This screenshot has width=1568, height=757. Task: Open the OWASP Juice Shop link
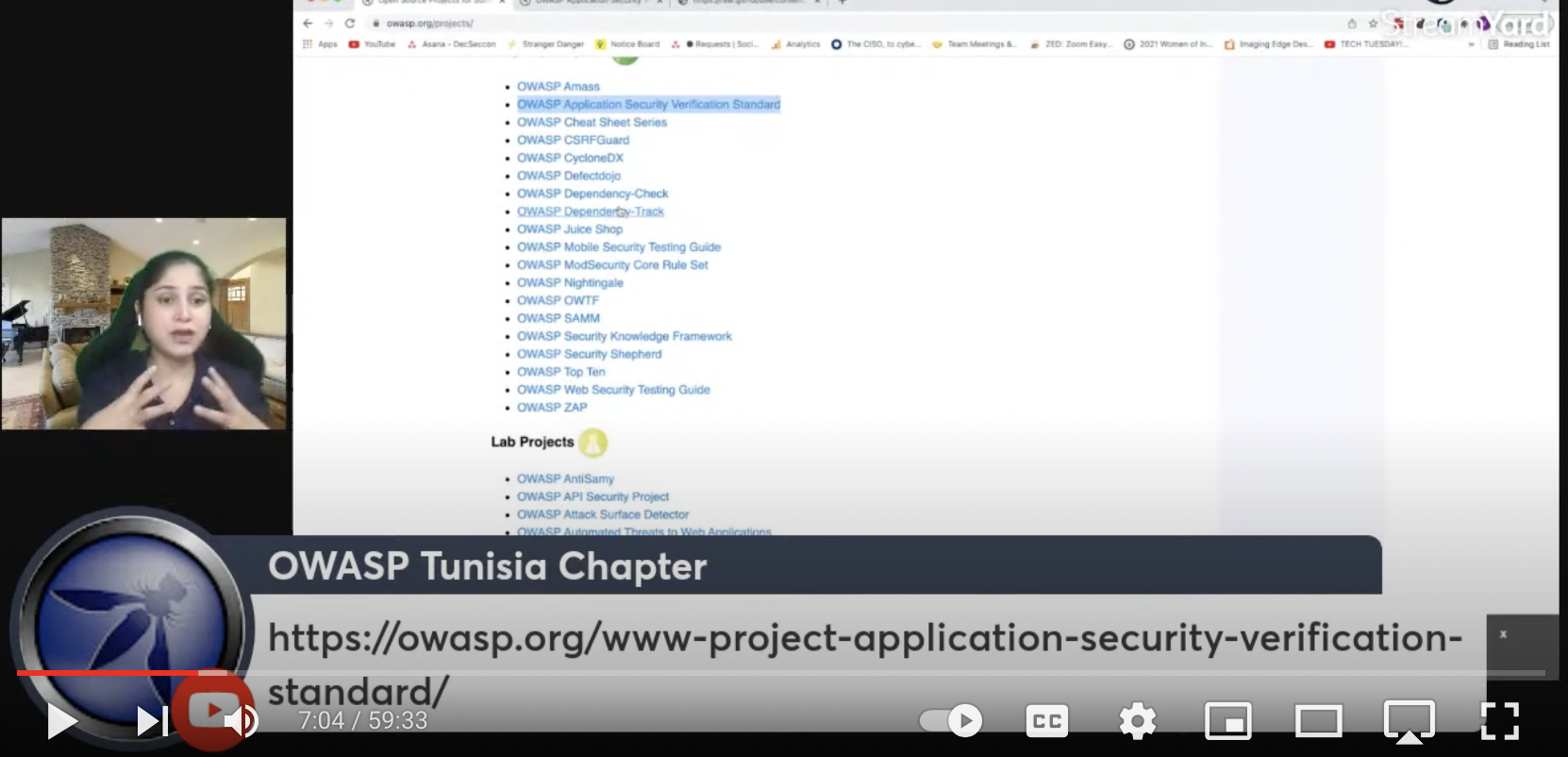[x=570, y=229]
